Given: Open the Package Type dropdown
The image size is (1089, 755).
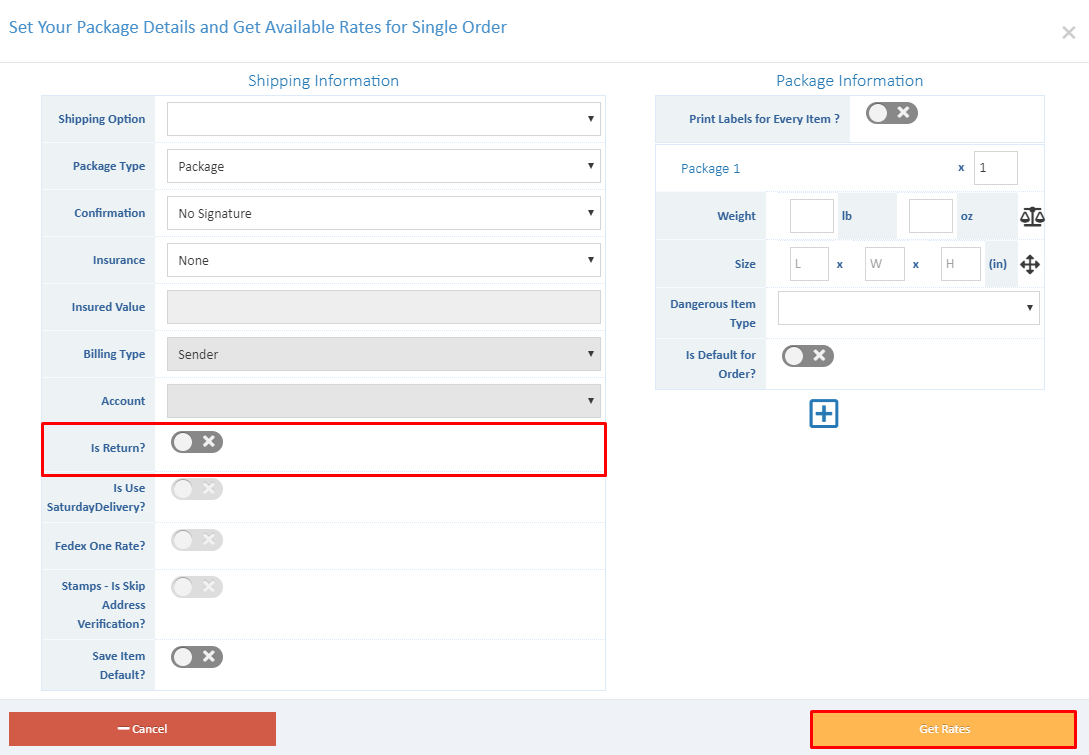Looking at the screenshot, I should (x=383, y=165).
